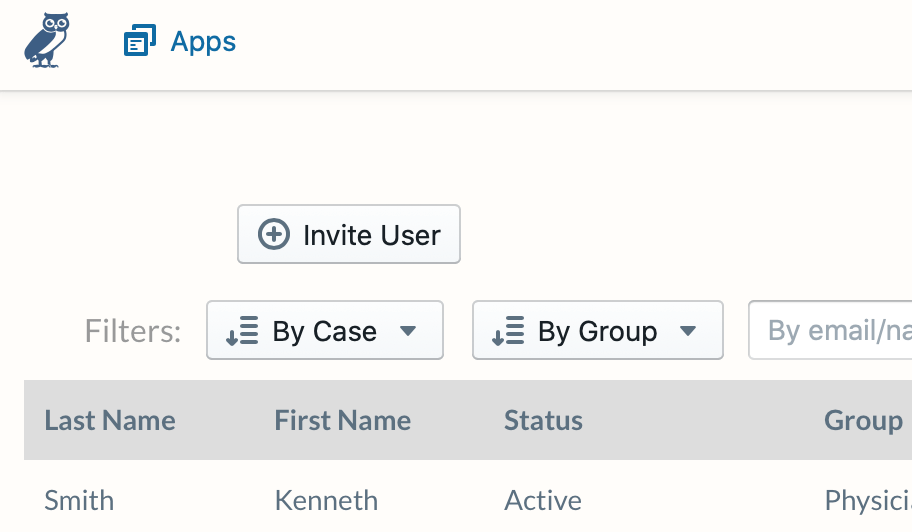This screenshot has height=532, width=912.
Task: Open the Apps menu label
Action: coord(203,42)
